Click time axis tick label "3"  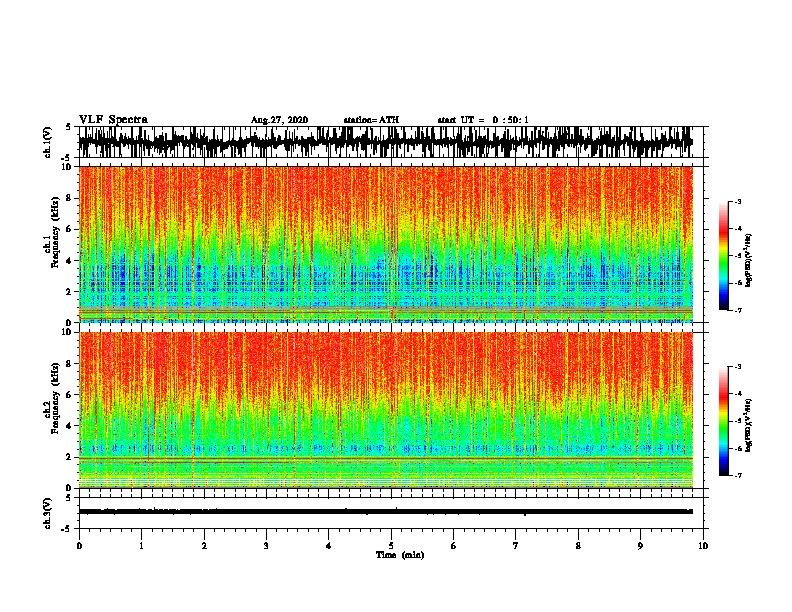coord(266,546)
